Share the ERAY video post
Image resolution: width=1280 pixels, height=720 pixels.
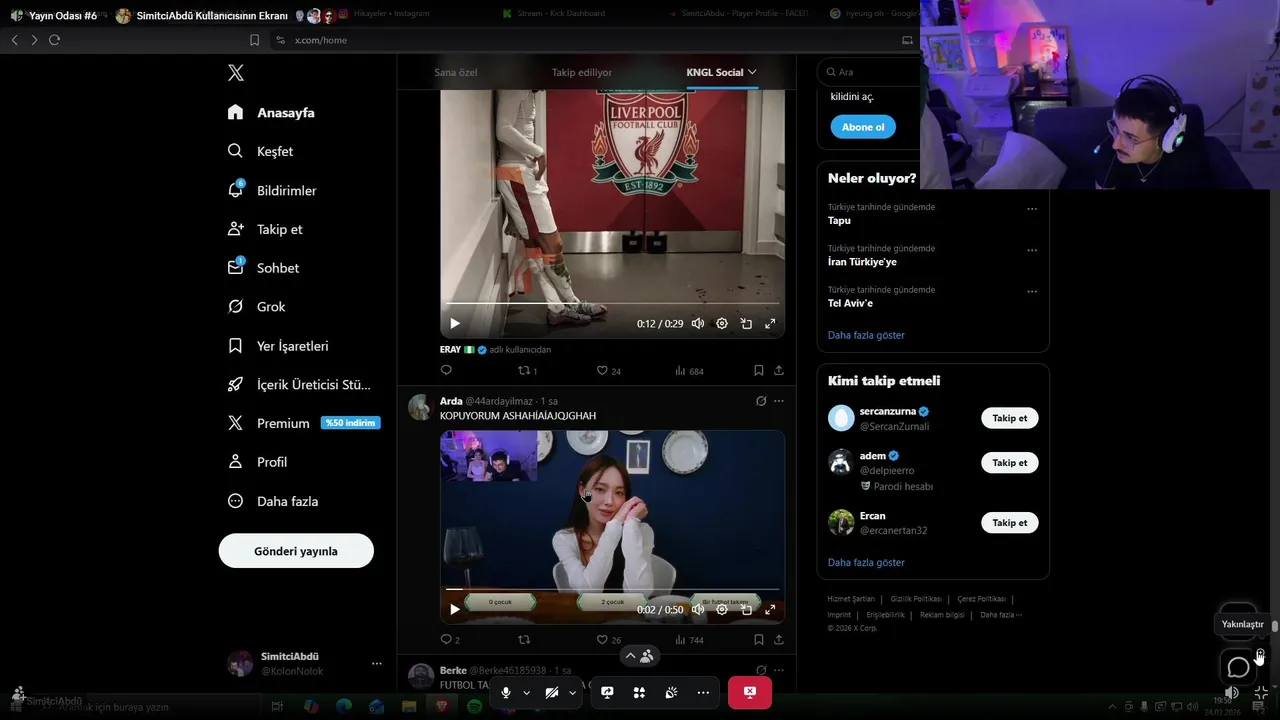[779, 370]
